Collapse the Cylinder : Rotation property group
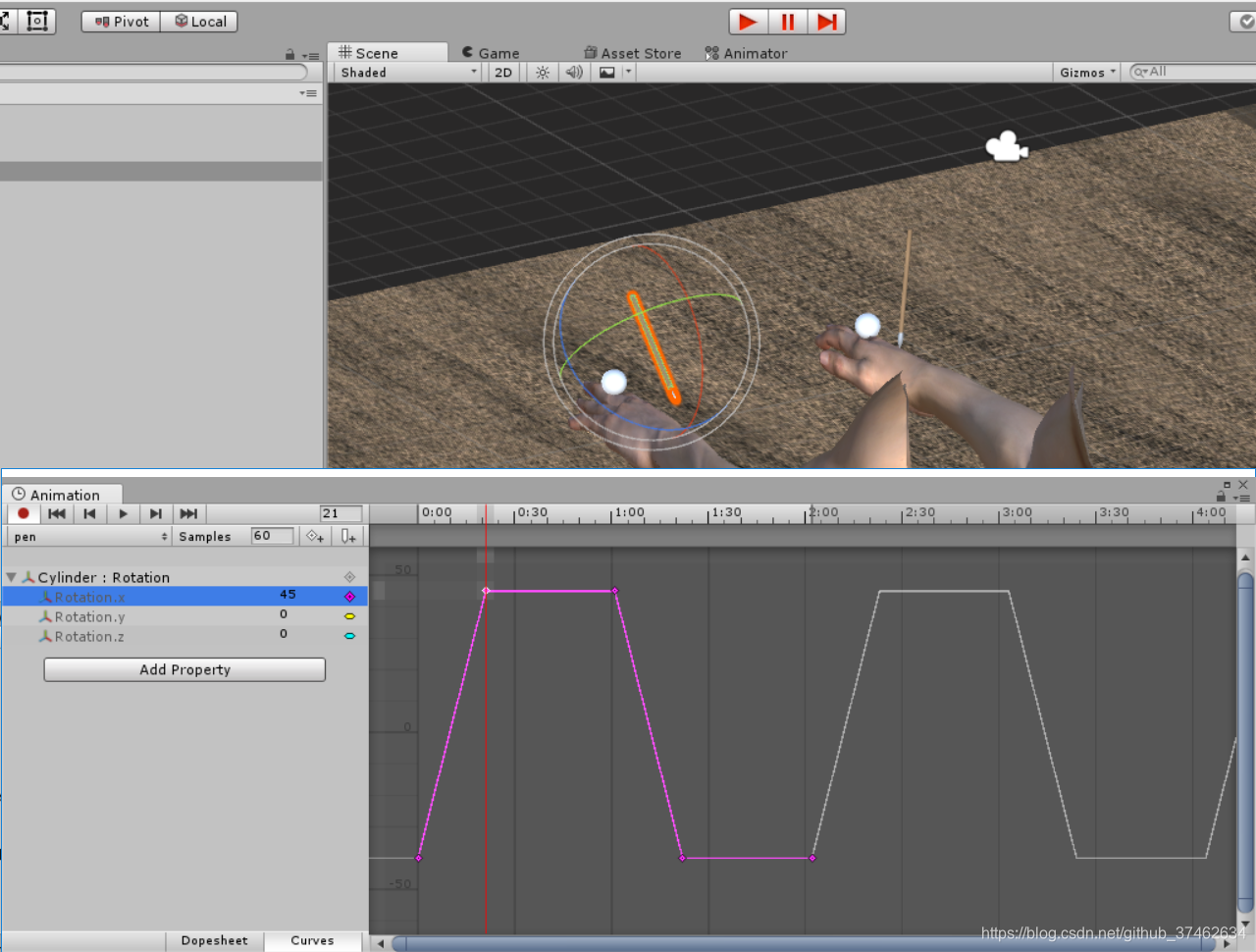 pos(11,577)
